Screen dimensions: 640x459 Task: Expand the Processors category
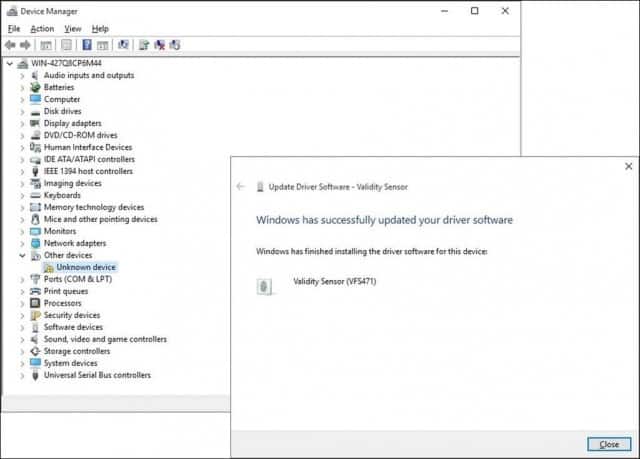point(22,304)
